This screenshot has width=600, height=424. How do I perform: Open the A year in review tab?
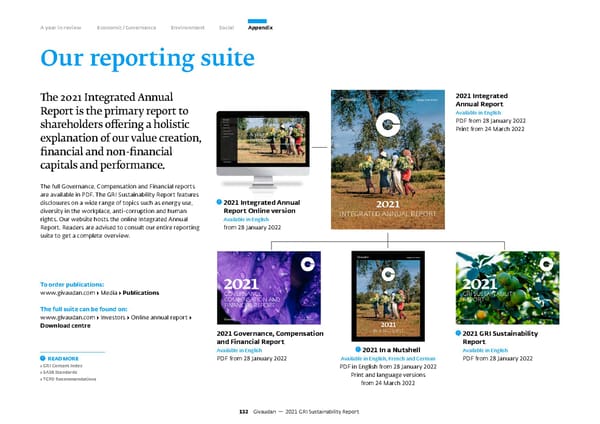[62, 27]
